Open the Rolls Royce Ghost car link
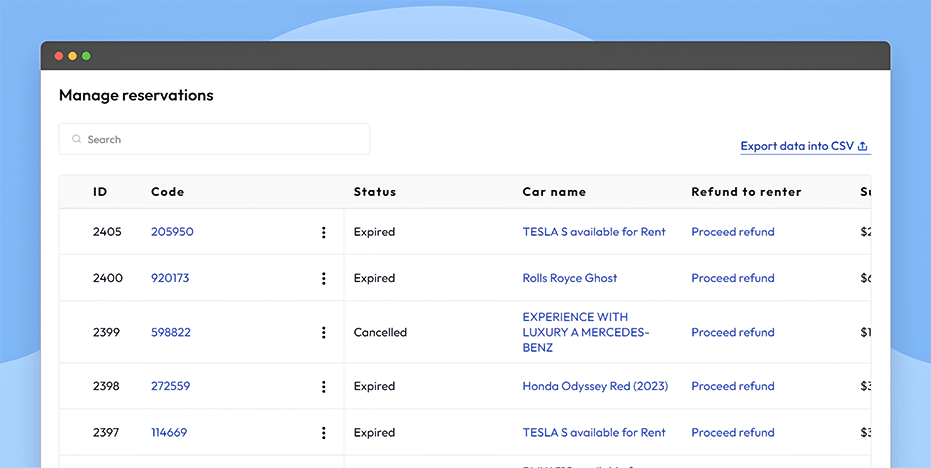This screenshot has height=468, width=931. point(569,278)
